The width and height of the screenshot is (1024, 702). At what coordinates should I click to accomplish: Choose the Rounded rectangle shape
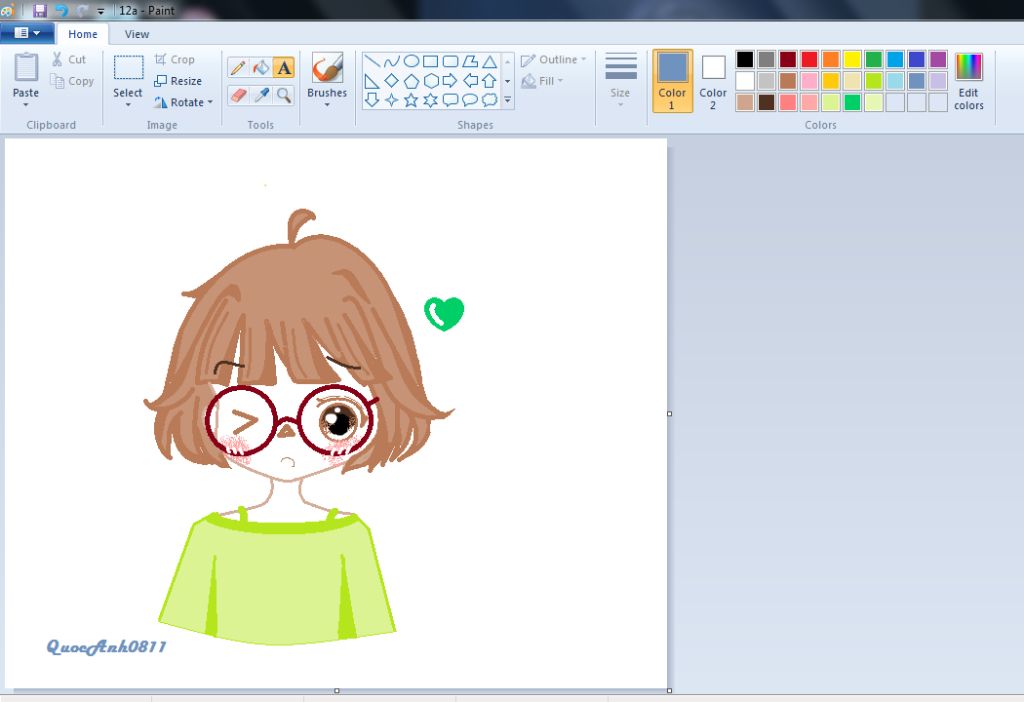[450, 61]
